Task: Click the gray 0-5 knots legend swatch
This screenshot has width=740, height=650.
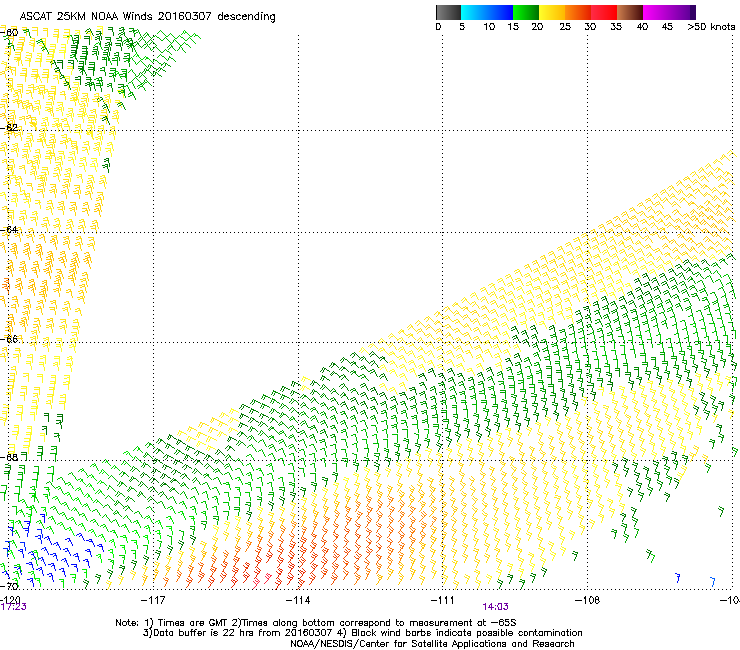Action: click(448, 12)
